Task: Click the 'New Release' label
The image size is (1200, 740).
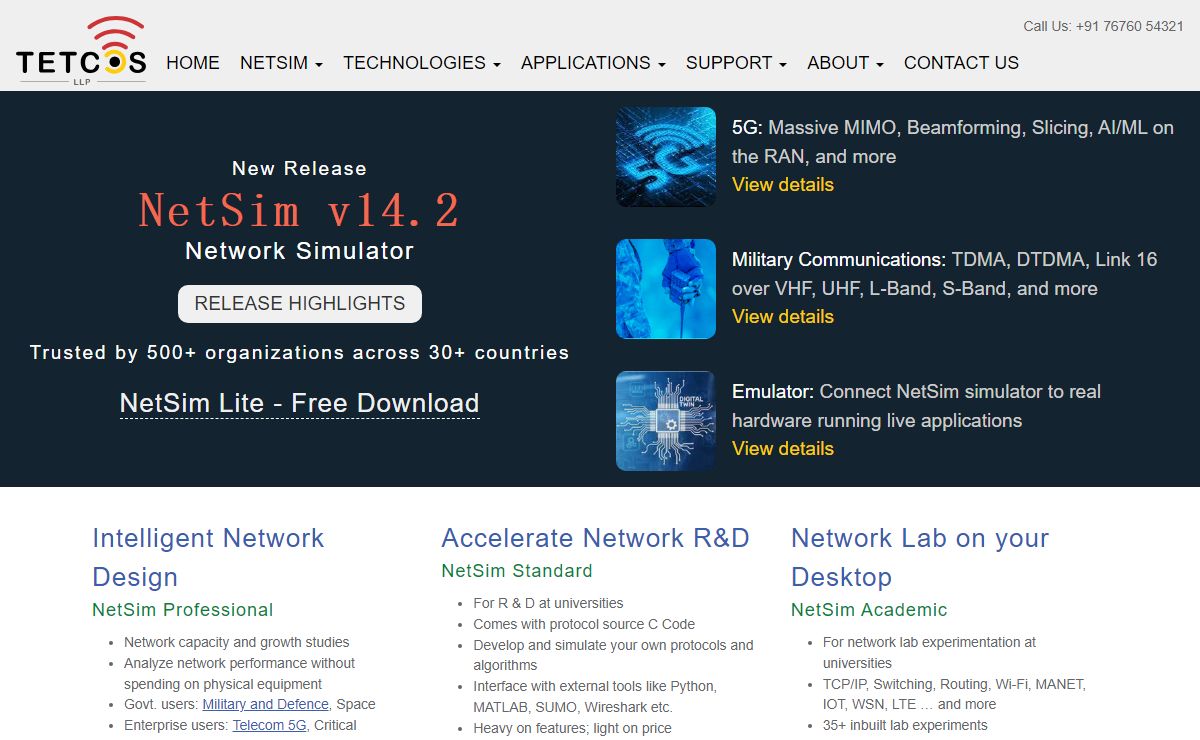Action: pyautogui.click(x=300, y=169)
